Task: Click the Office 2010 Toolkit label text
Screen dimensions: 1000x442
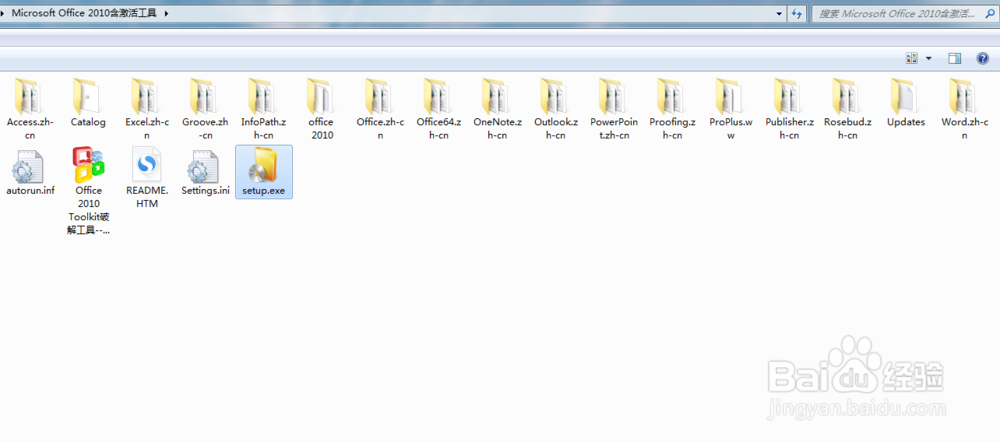Action: point(89,210)
